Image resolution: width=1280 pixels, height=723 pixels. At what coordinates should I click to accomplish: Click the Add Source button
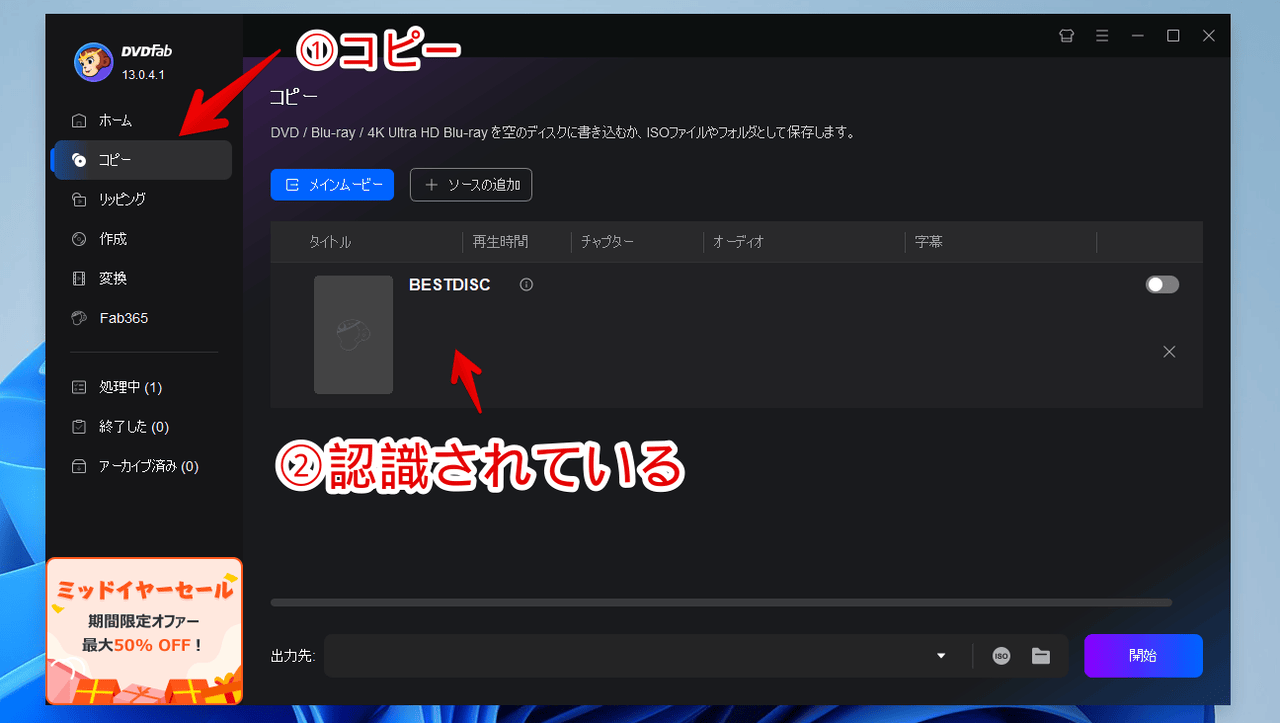pyautogui.click(x=471, y=185)
